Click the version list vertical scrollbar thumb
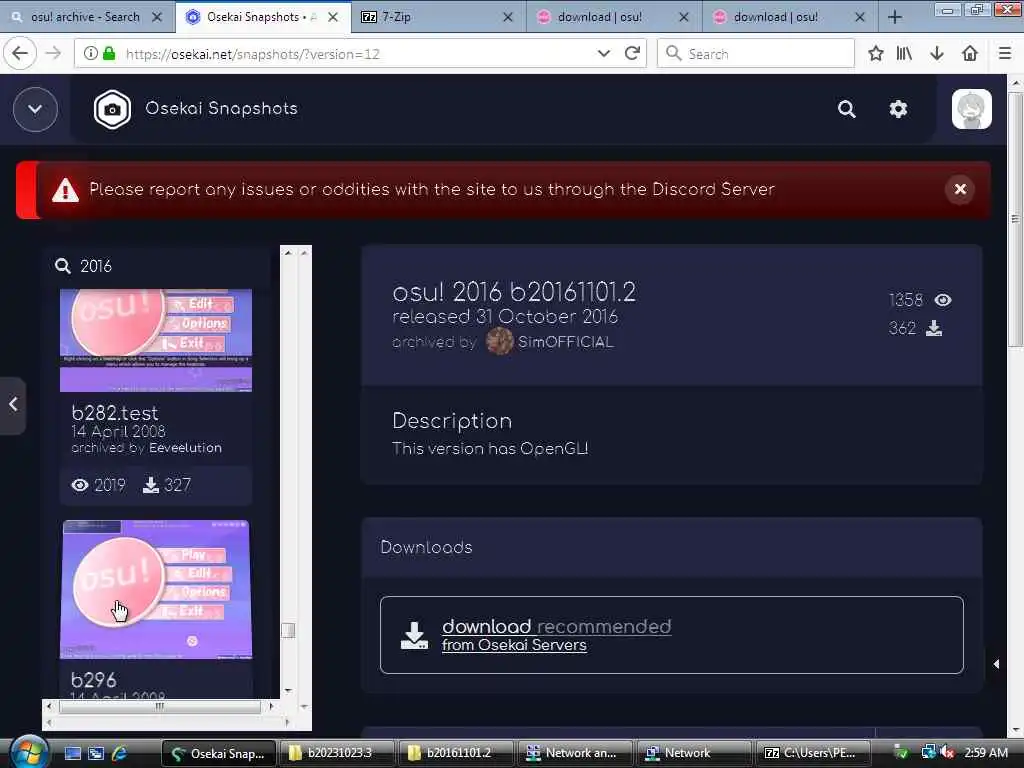Image resolution: width=1024 pixels, height=768 pixels. (x=288, y=630)
